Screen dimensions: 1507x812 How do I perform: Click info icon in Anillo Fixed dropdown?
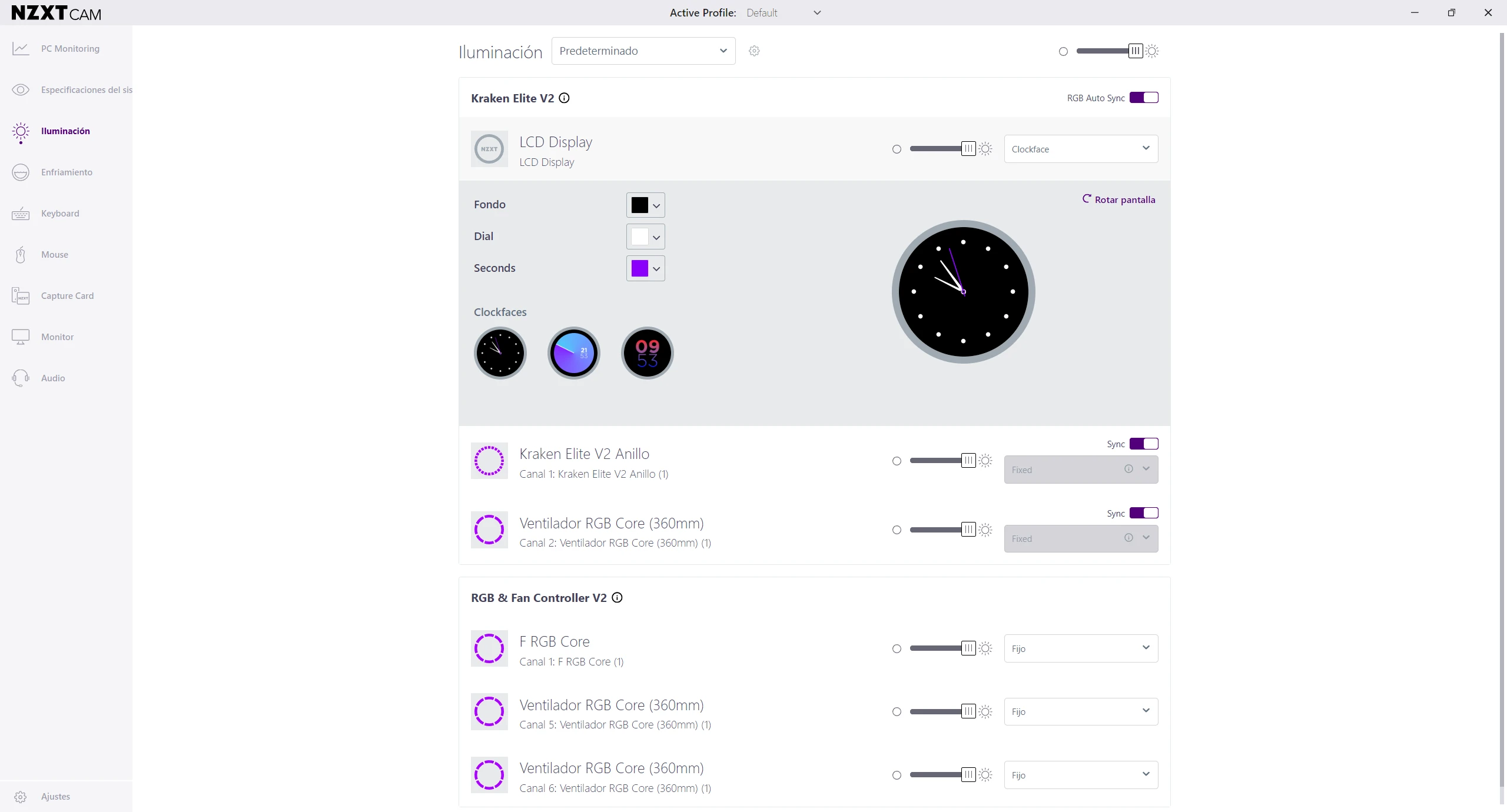pyautogui.click(x=1128, y=469)
